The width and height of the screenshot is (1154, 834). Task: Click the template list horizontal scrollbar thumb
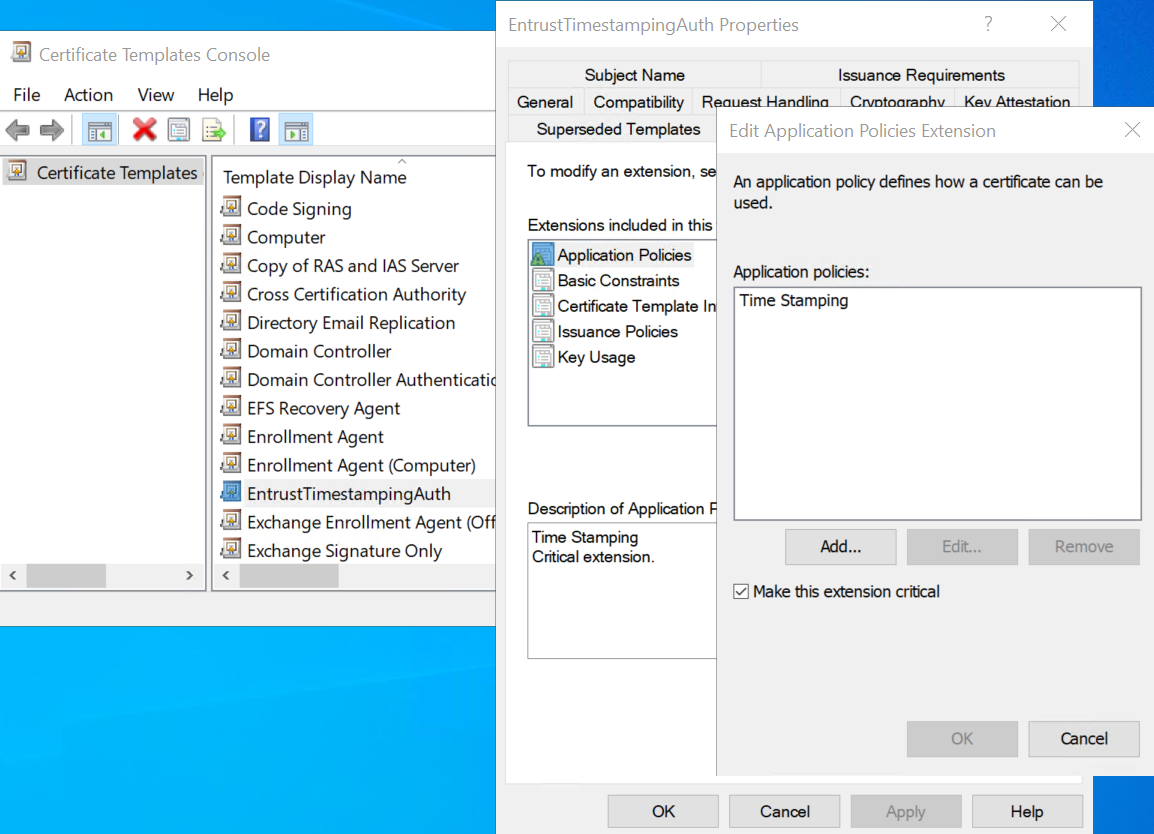click(289, 576)
